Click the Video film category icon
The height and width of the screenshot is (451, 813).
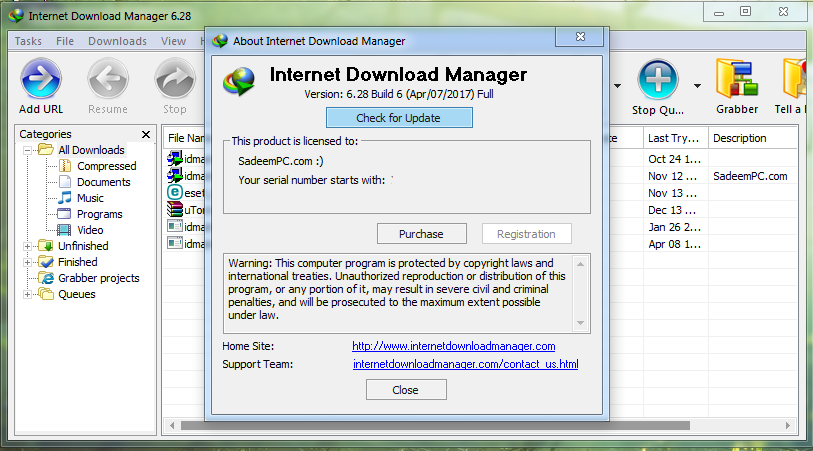pyautogui.click(x=64, y=230)
